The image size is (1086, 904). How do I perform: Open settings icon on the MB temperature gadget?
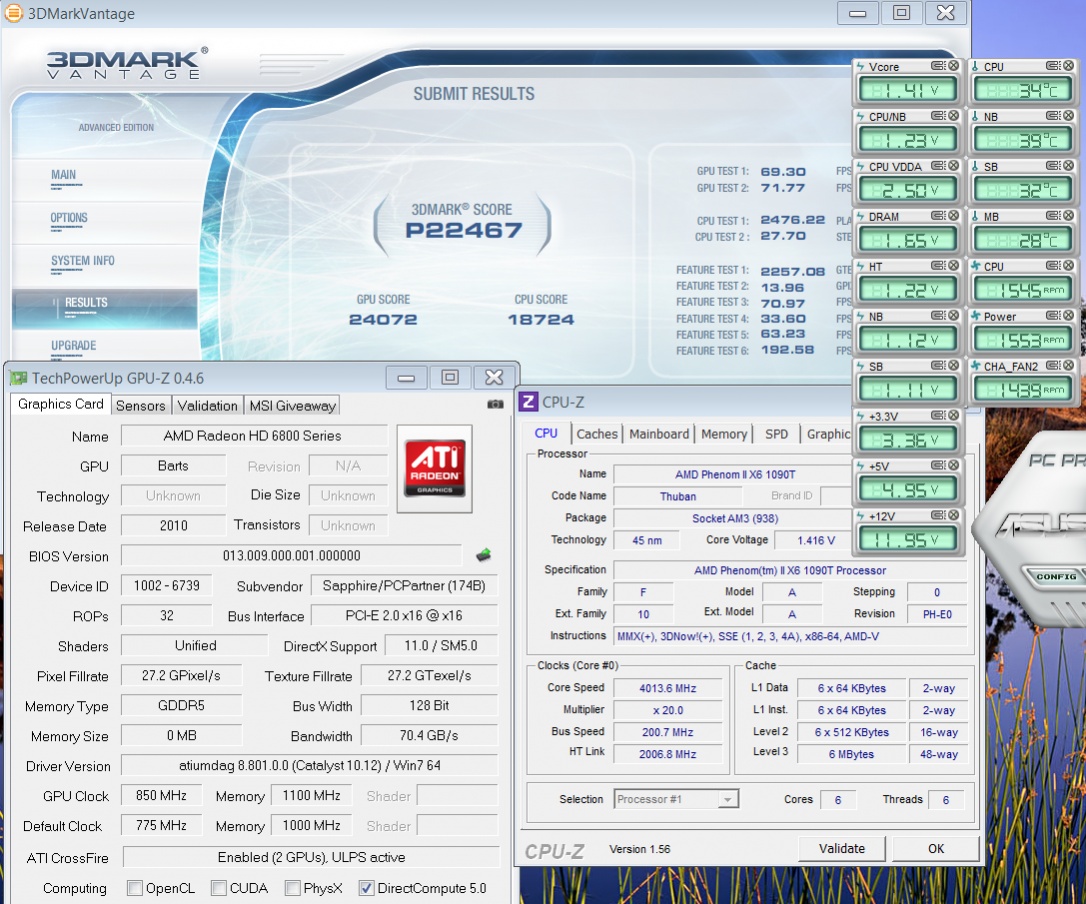pos(1053,215)
